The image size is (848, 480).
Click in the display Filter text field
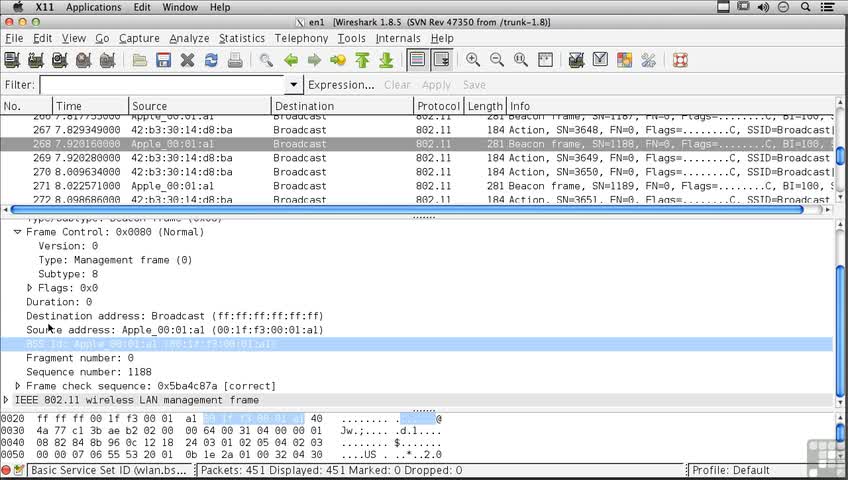163,85
